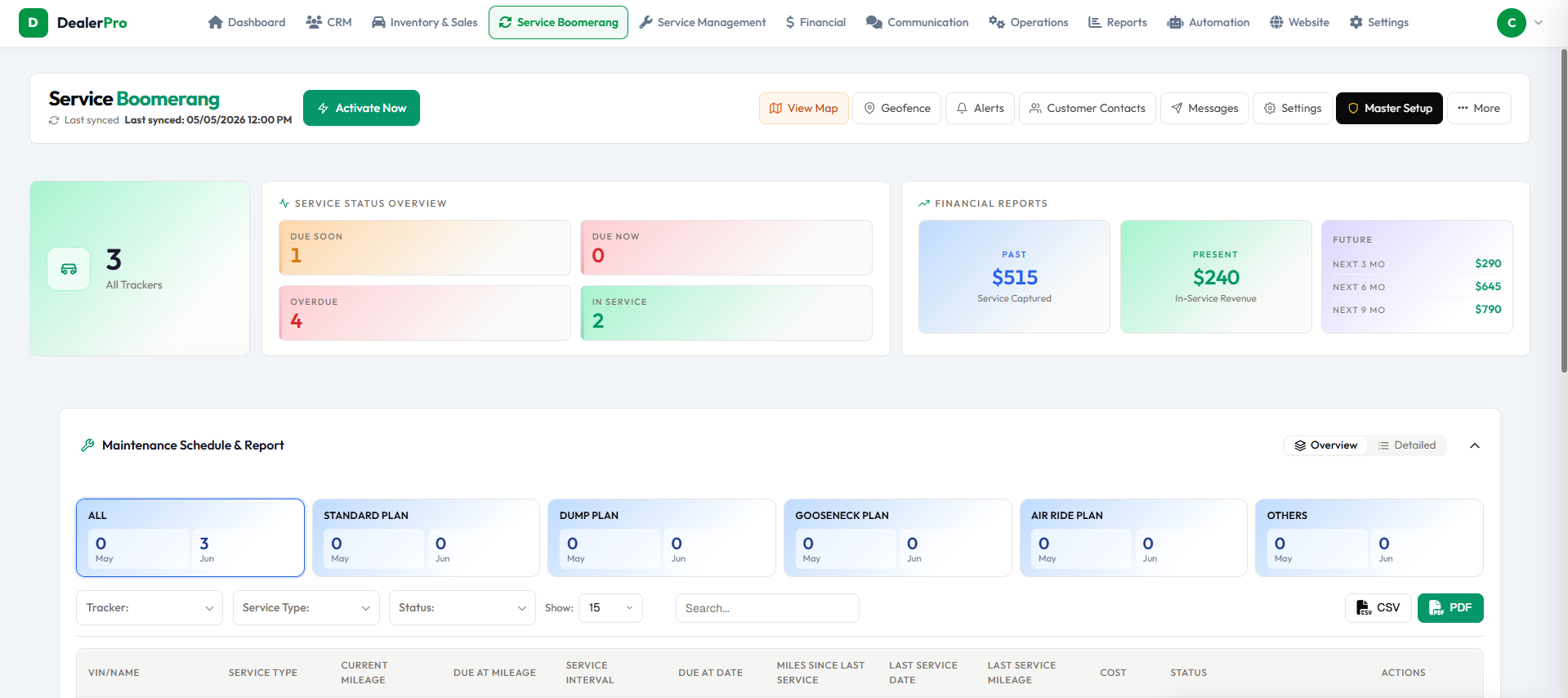The height and width of the screenshot is (698, 1568).
Task: Select the ALL plan card
Action: pyautogui.click(x=190, y=538)
